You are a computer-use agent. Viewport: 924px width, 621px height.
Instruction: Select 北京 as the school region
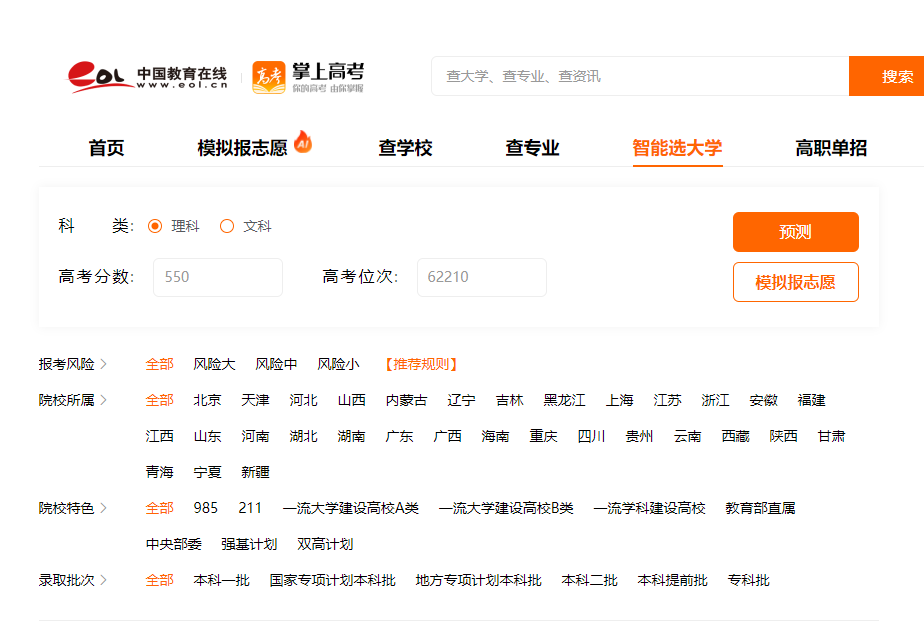pos(207,399)
